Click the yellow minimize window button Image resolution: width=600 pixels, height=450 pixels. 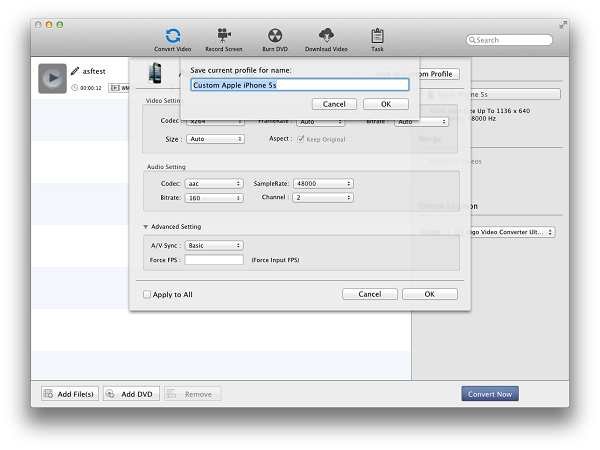pos(49,24)
